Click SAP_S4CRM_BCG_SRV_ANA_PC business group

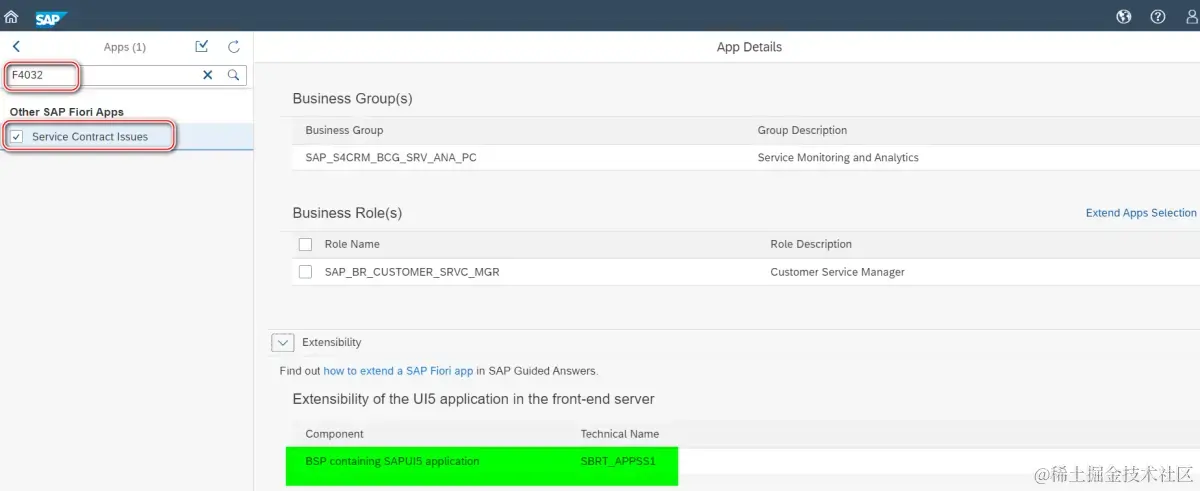(391, 158)
